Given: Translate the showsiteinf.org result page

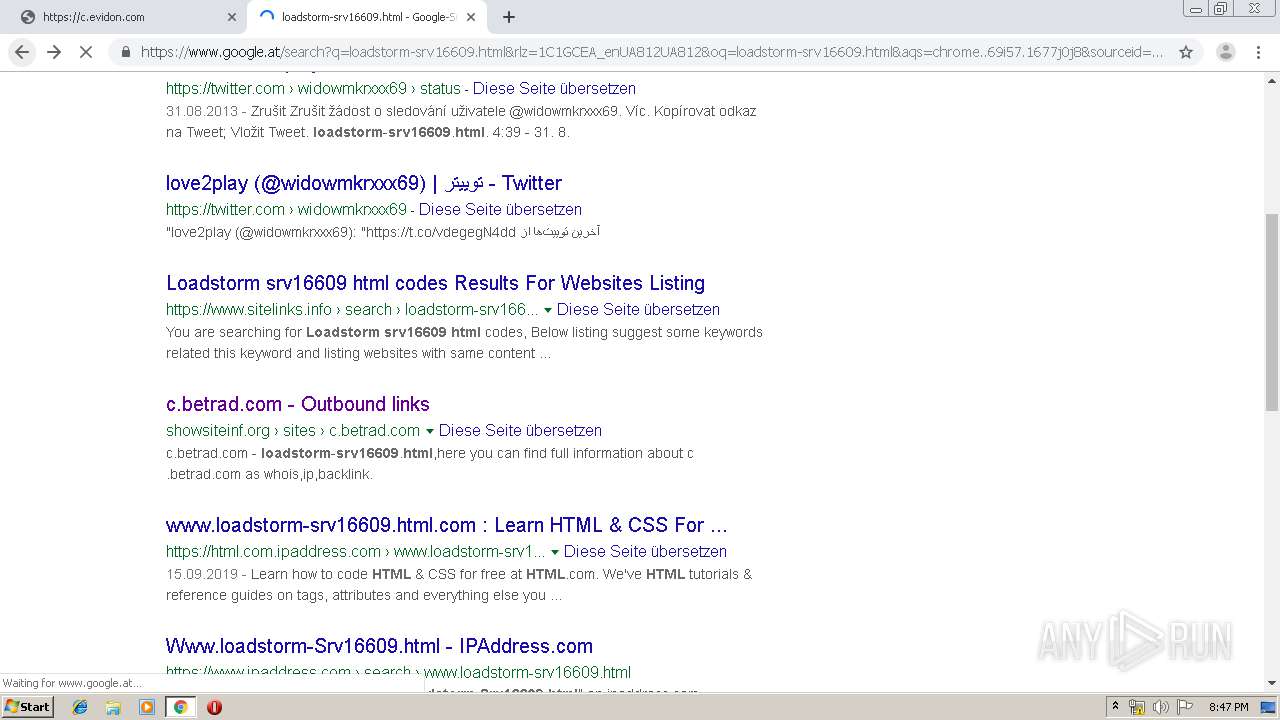Looking at the screenshot, I should pyautogui.click(x=520, y=430).
